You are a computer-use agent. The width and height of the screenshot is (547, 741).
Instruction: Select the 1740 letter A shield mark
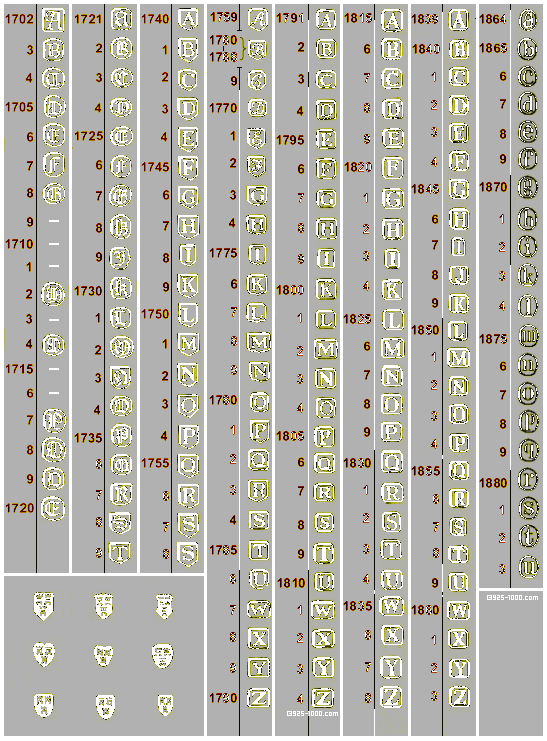coord(188,19)
